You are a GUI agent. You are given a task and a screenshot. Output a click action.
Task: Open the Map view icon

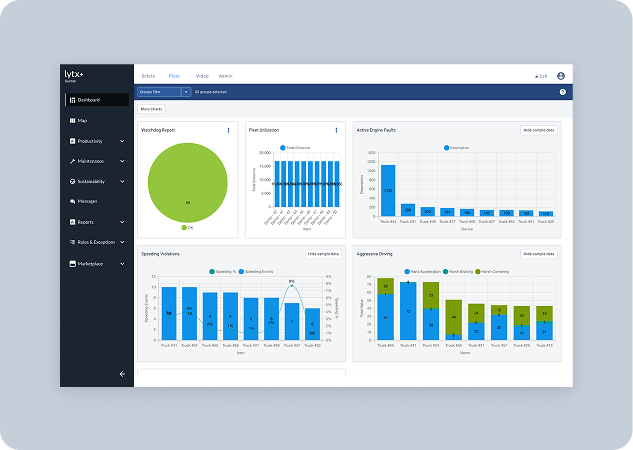pyautogui.click(x=73, y=120)
